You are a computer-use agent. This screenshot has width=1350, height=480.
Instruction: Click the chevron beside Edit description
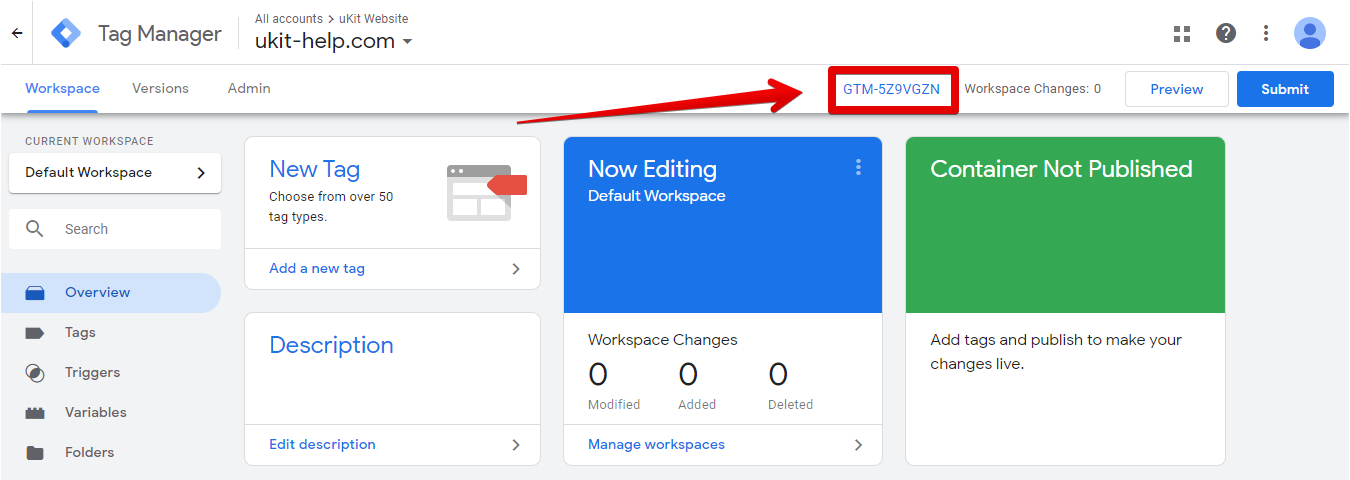(516, 445)
